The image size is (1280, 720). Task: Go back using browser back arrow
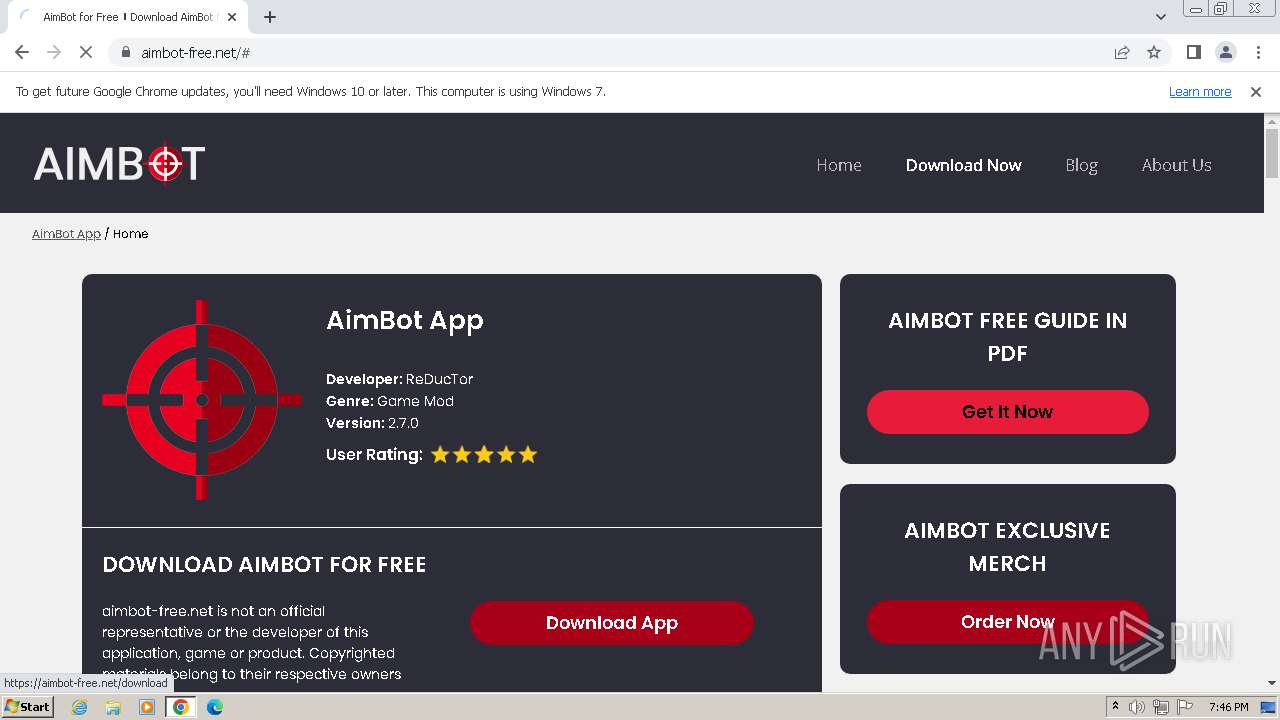pyautogui.click(x=22, y=52)
